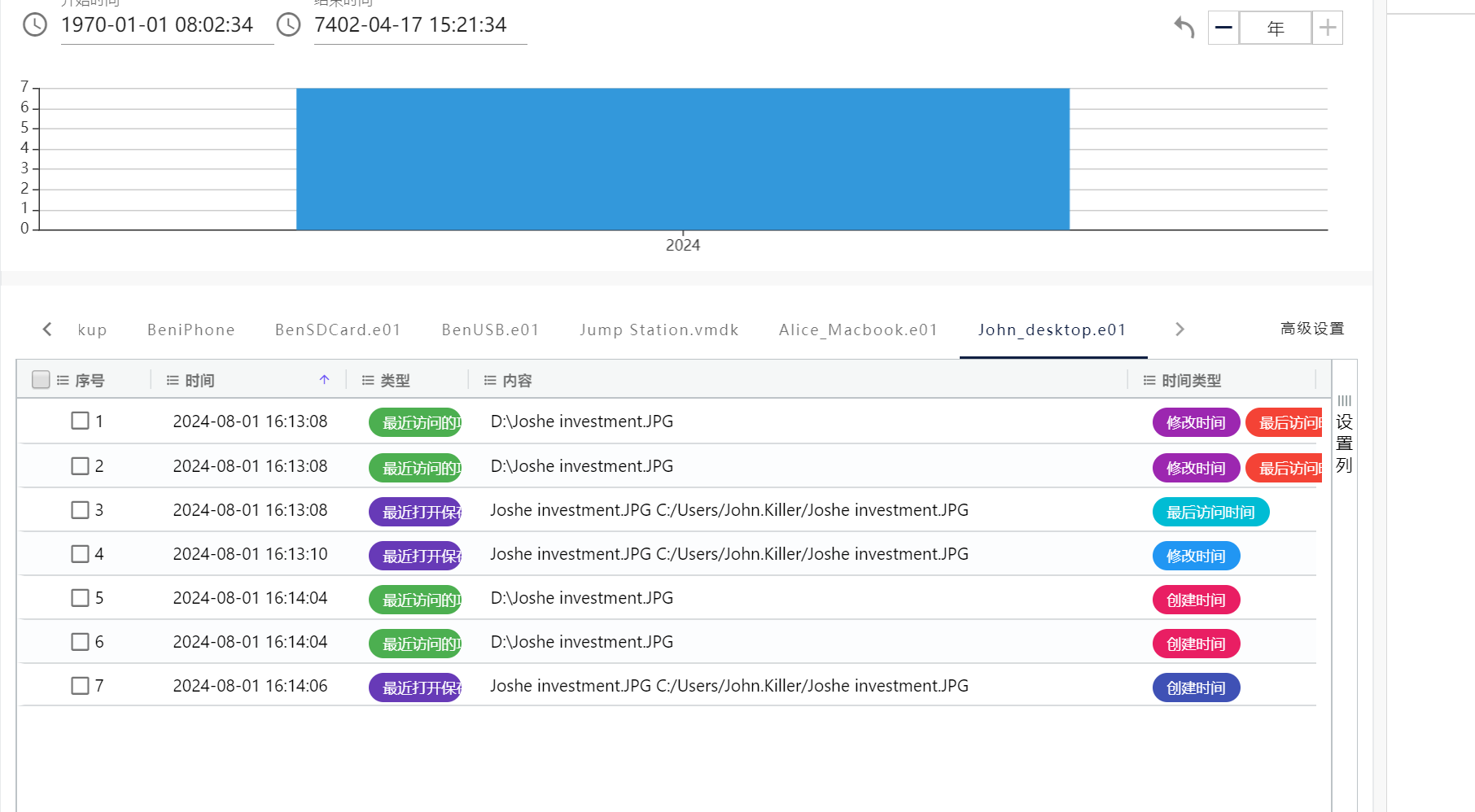Click the undo arrow icon above the chart
This screenshot has width=1475, height=812.
(x=1184, y=28)
